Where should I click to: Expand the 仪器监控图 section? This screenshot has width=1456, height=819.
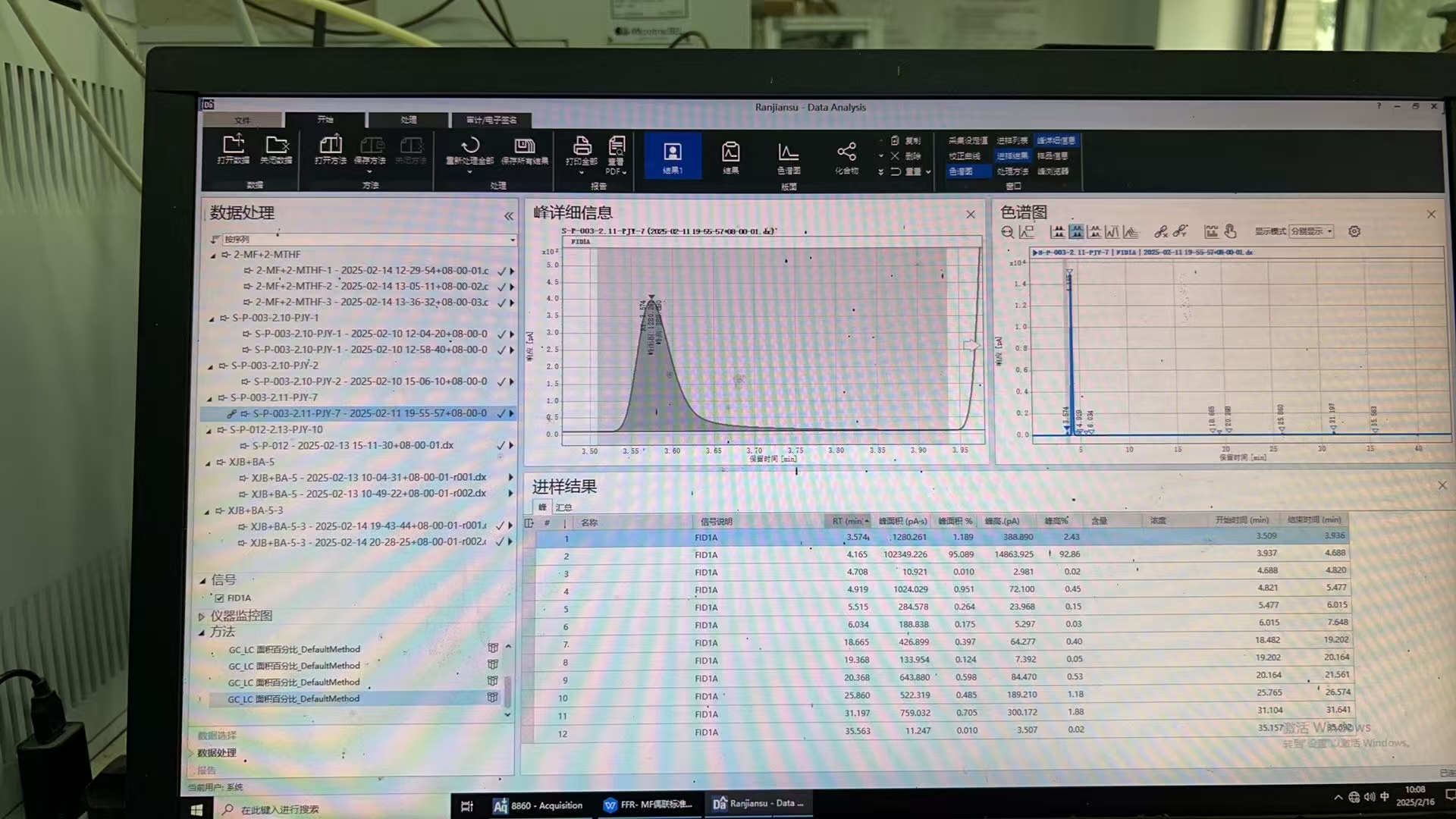(x=201, y=617)
